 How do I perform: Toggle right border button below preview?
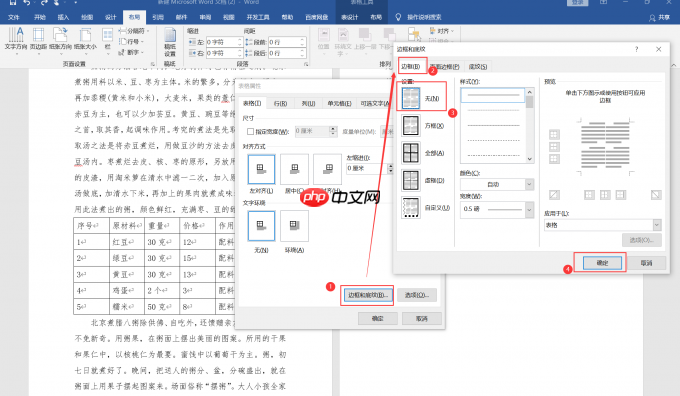[x=621, y=195]
